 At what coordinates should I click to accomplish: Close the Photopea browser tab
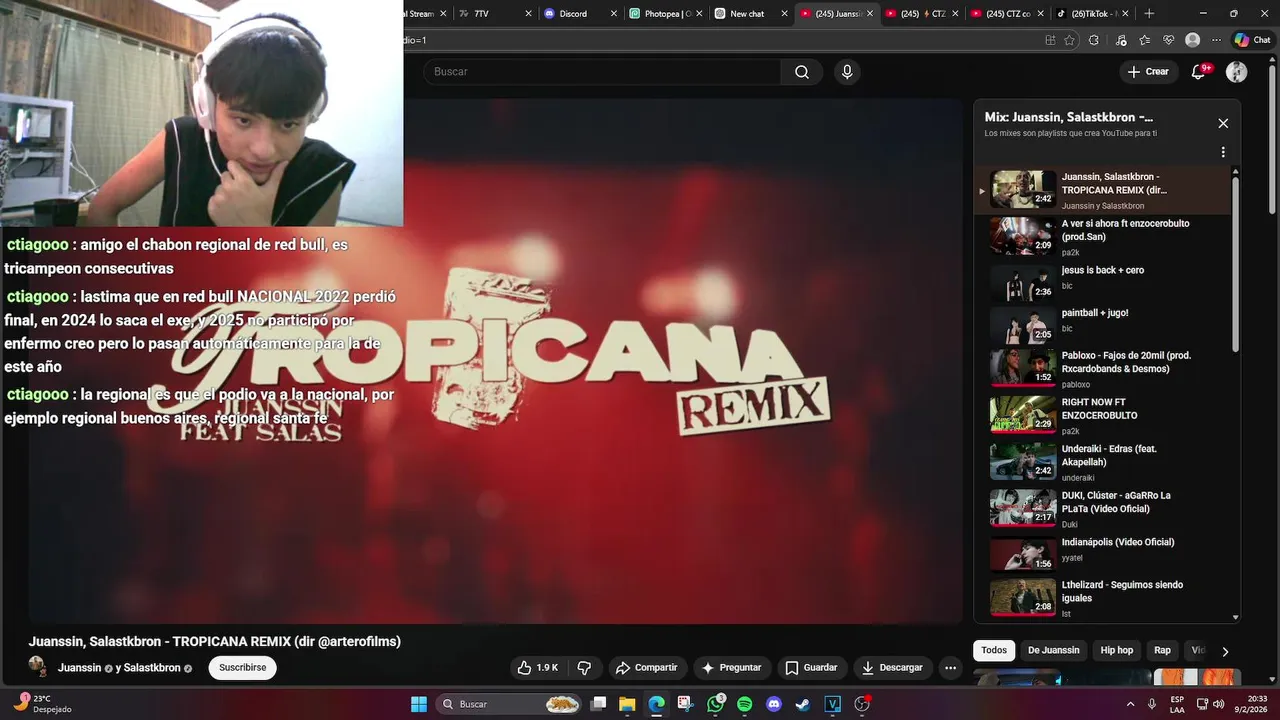699,14
